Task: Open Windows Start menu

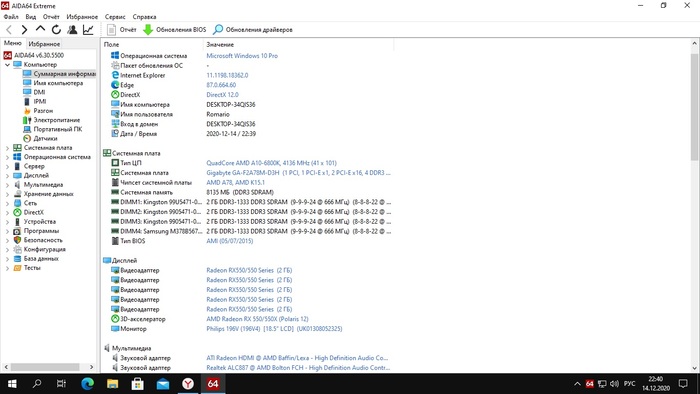Action: (x=12, y=384)
